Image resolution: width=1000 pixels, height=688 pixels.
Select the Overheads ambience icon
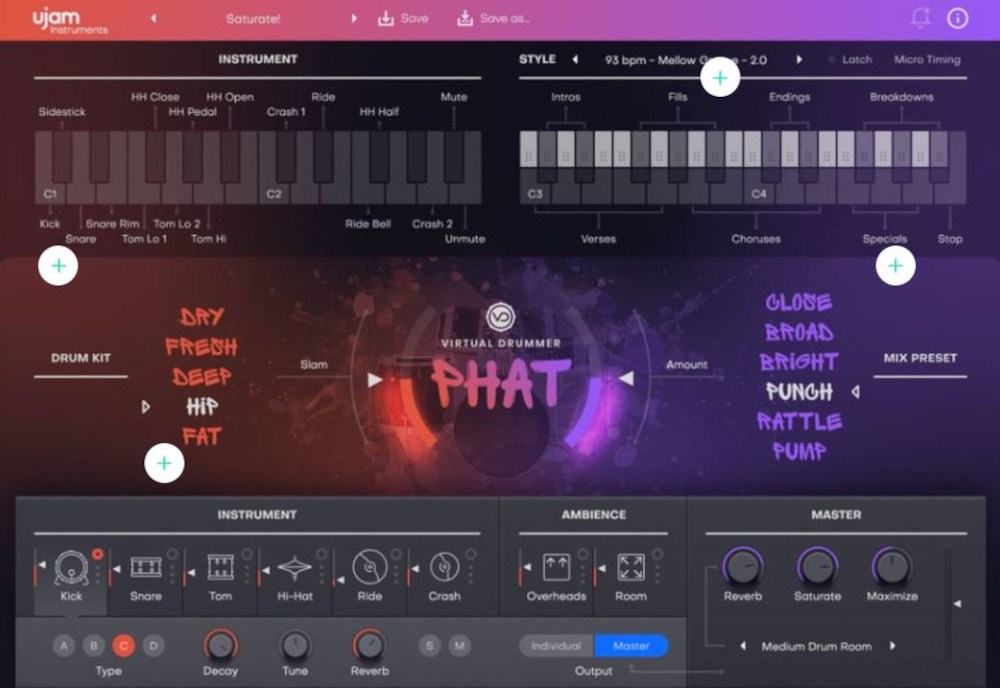coord(556,567)
